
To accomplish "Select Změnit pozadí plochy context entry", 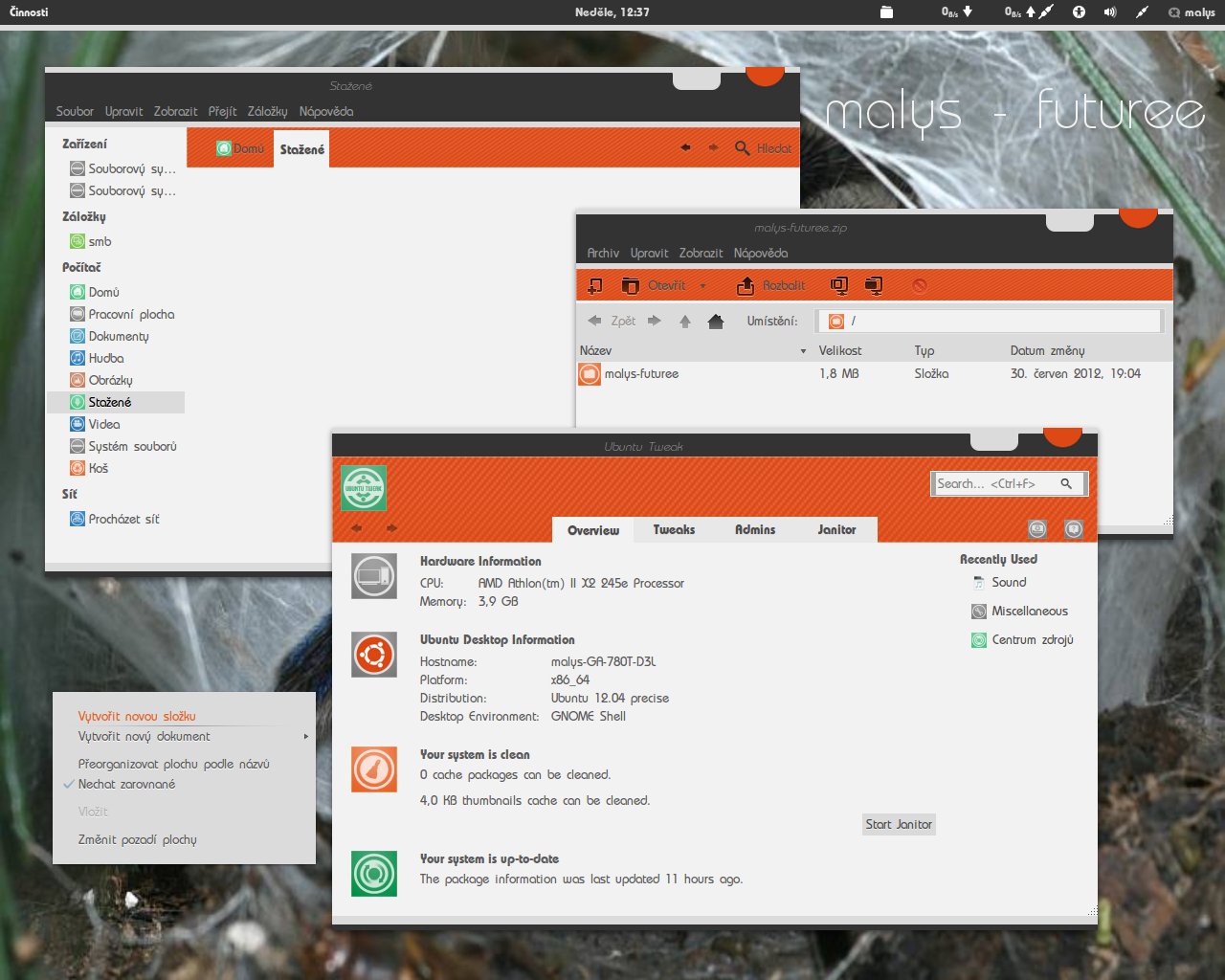I will pyautogui.click(x=137, y=839).
